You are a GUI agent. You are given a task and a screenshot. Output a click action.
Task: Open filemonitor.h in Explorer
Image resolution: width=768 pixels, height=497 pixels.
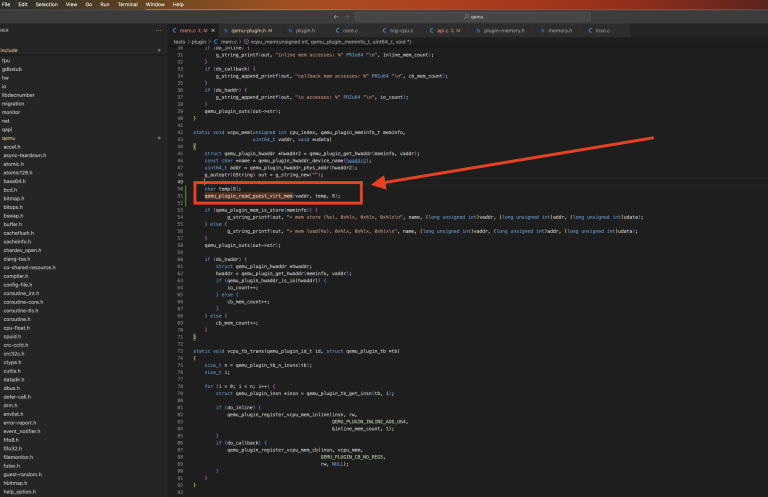point(18,457)
